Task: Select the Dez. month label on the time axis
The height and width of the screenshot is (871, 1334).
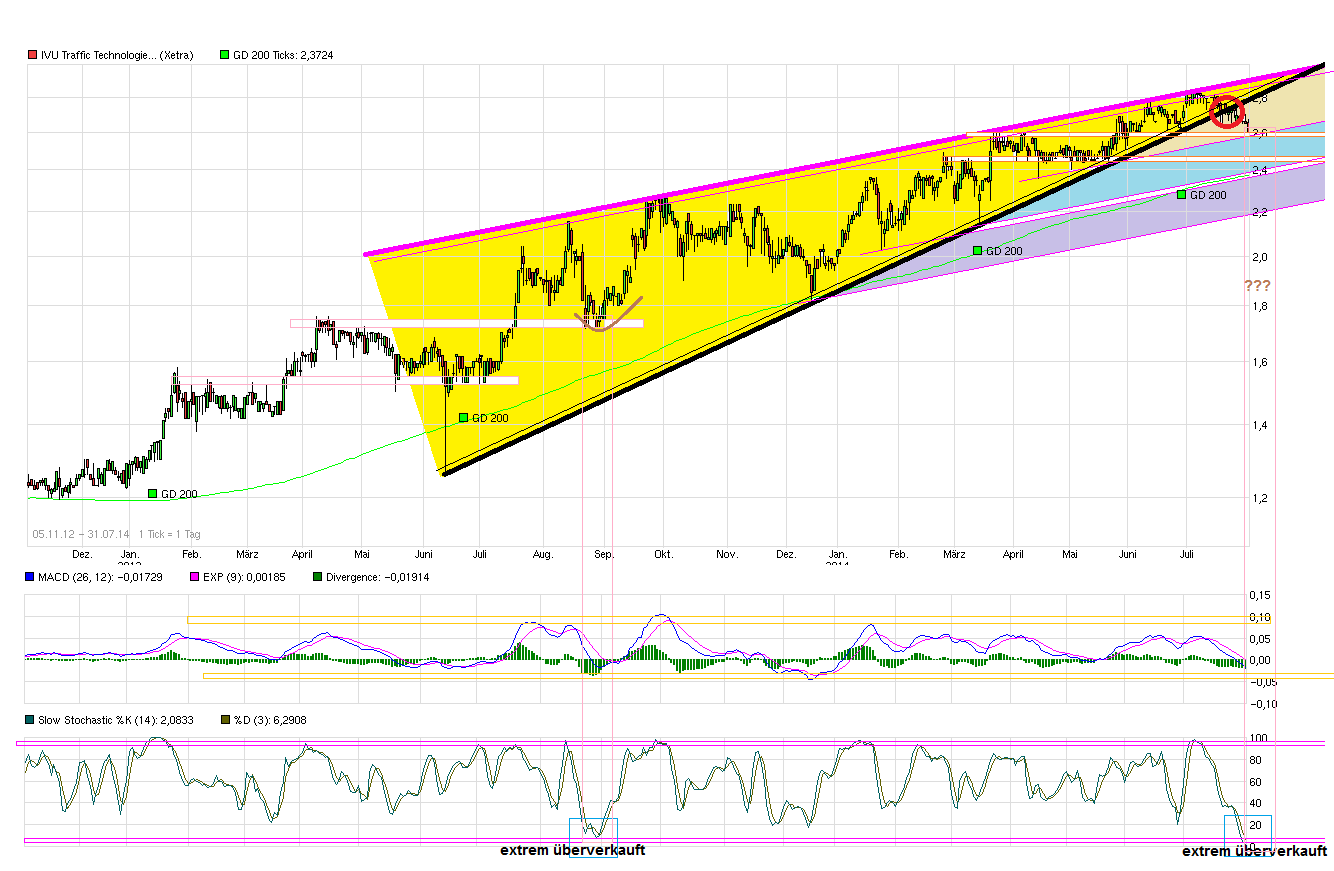Action: pos(81,553)
